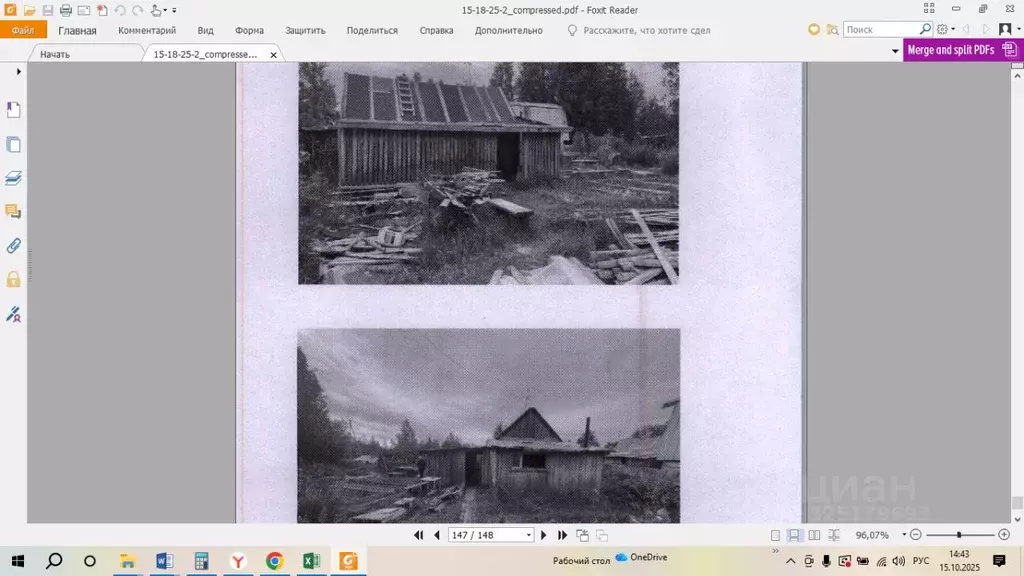Switch to continuous page view

pyautogui.click(x=794, y=535)
